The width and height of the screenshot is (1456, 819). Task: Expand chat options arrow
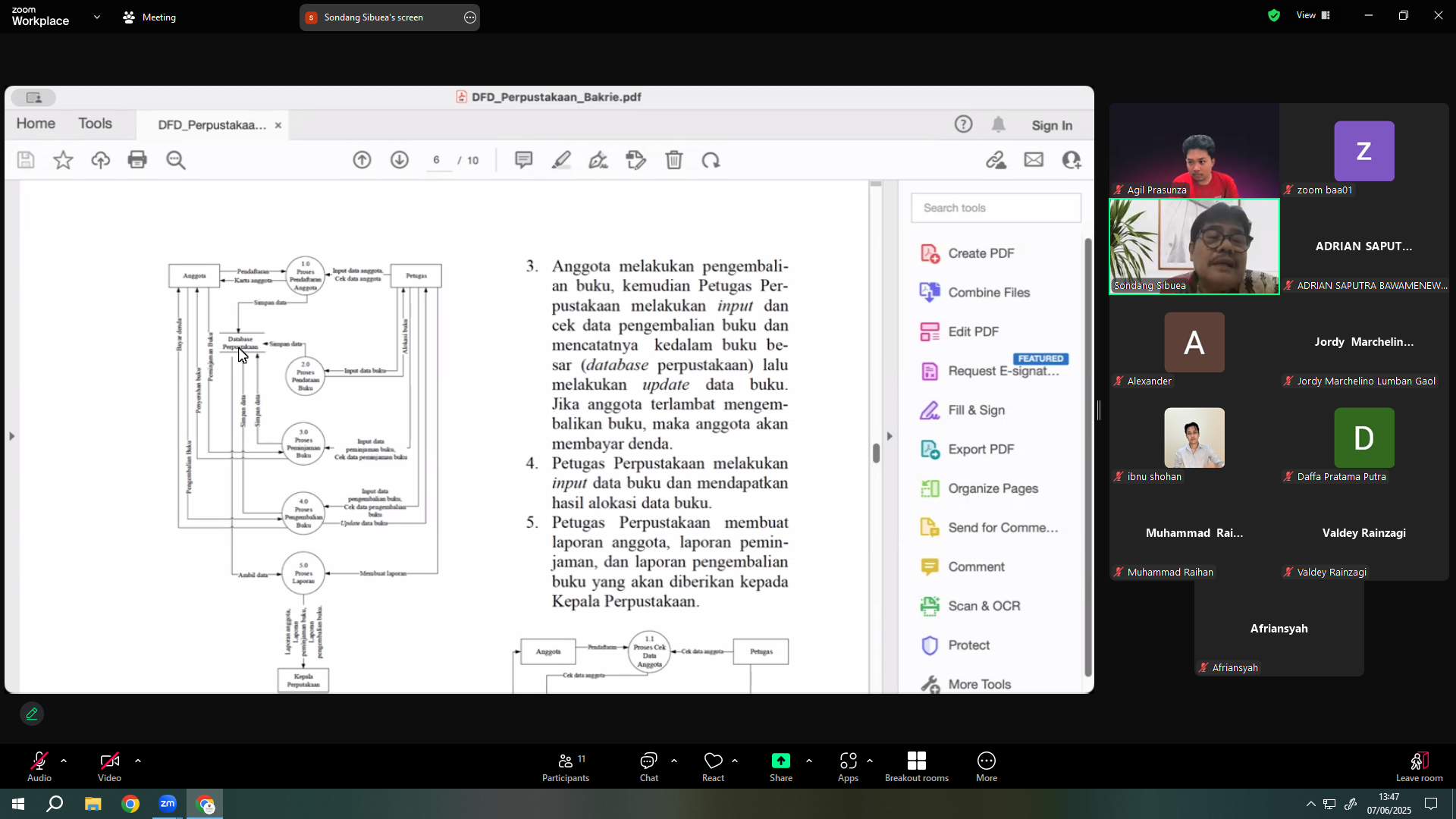click(x=674, y=761)
